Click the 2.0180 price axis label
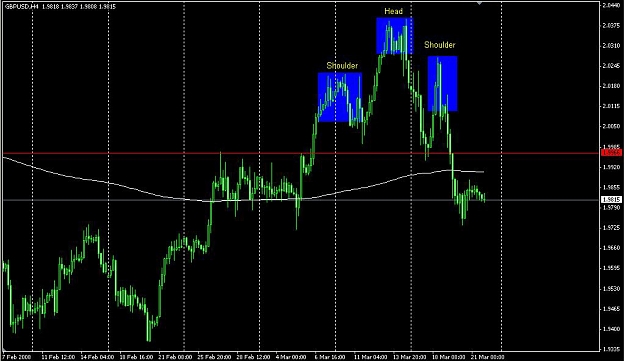Viewport: 625px width, 361px height. coord(611,86)
